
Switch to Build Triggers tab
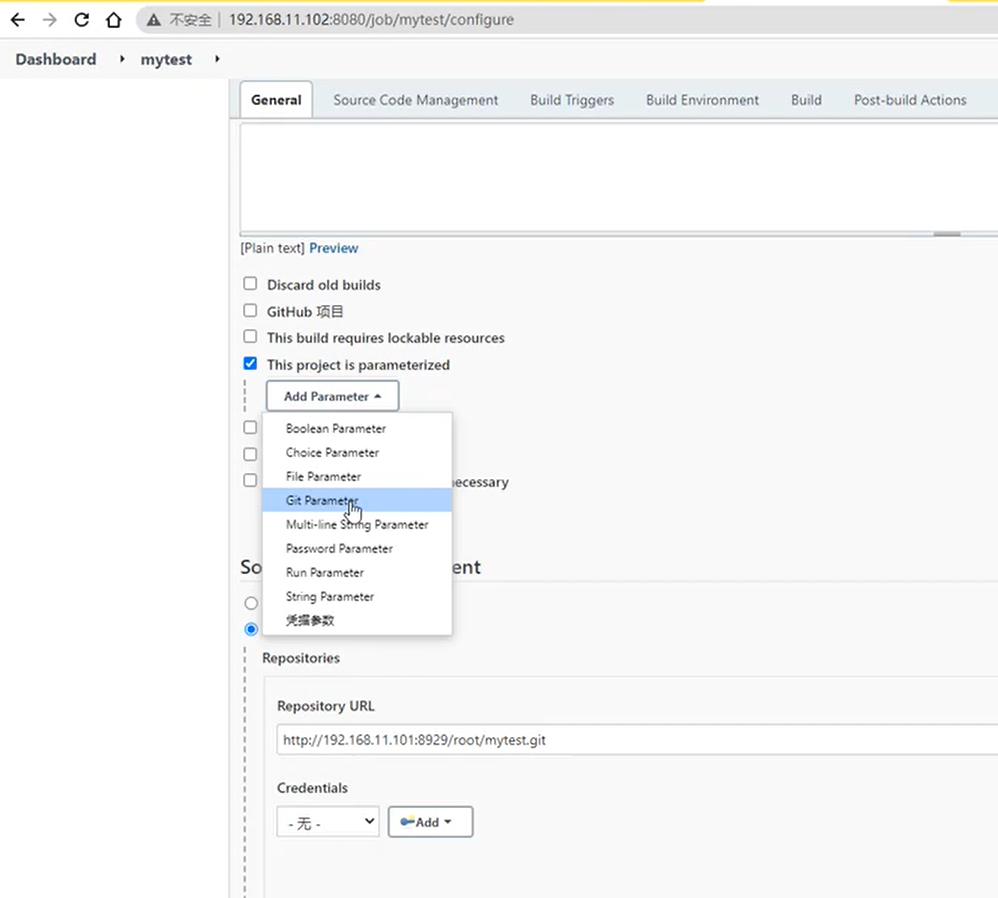(572, 100)
